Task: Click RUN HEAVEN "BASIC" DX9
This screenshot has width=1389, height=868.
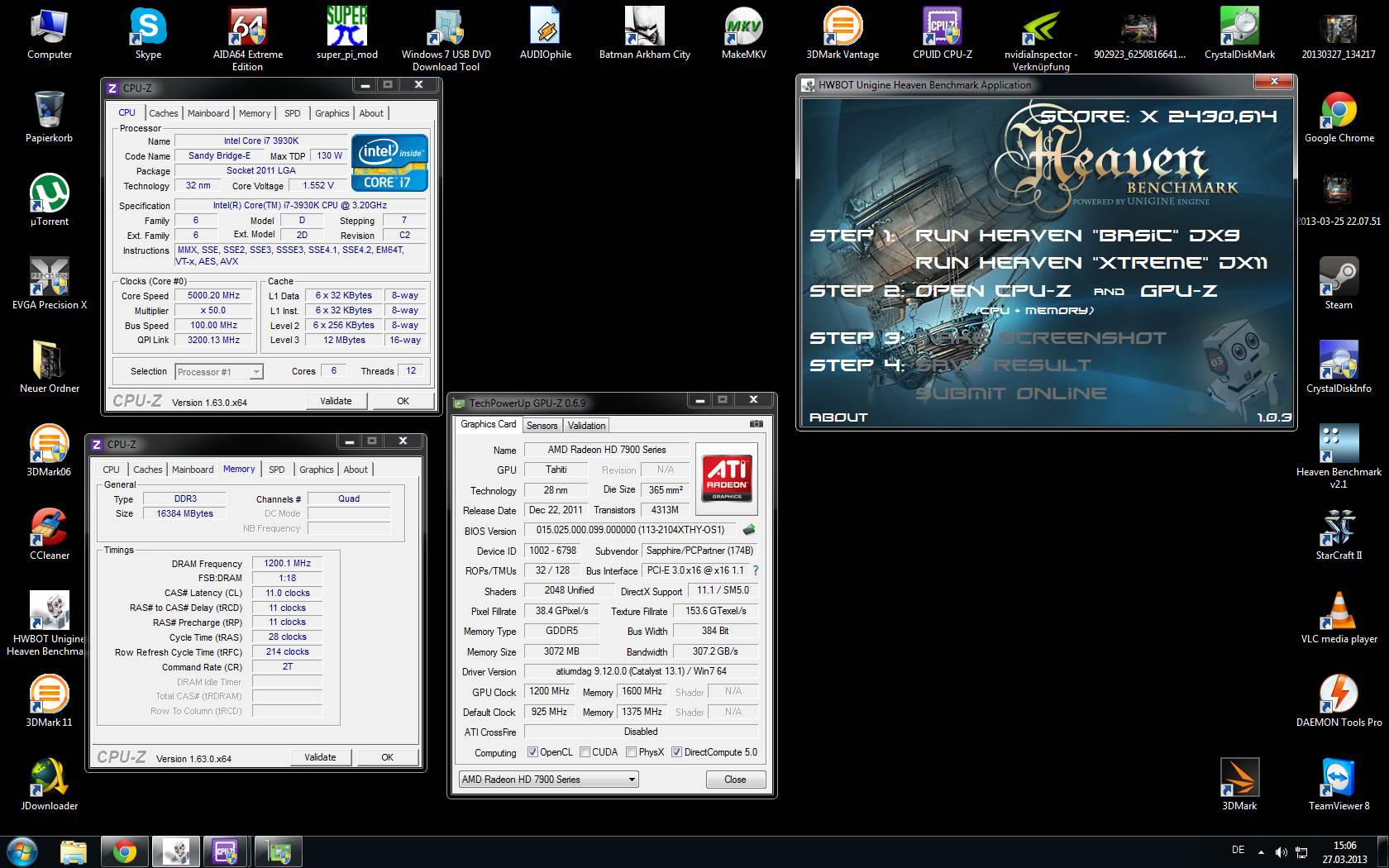Action: pos(1077,236)
